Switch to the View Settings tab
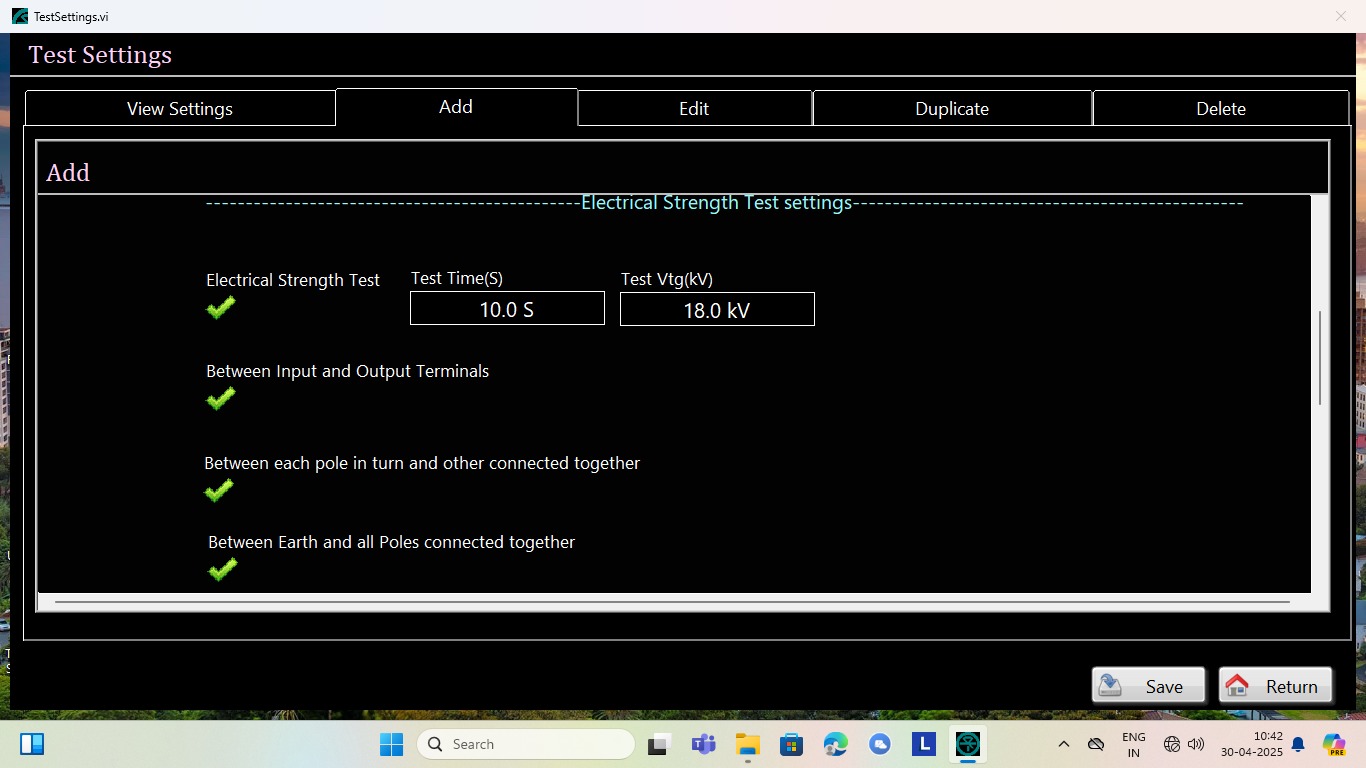The width and height of the screenshot is (1366, 768). 180,109
